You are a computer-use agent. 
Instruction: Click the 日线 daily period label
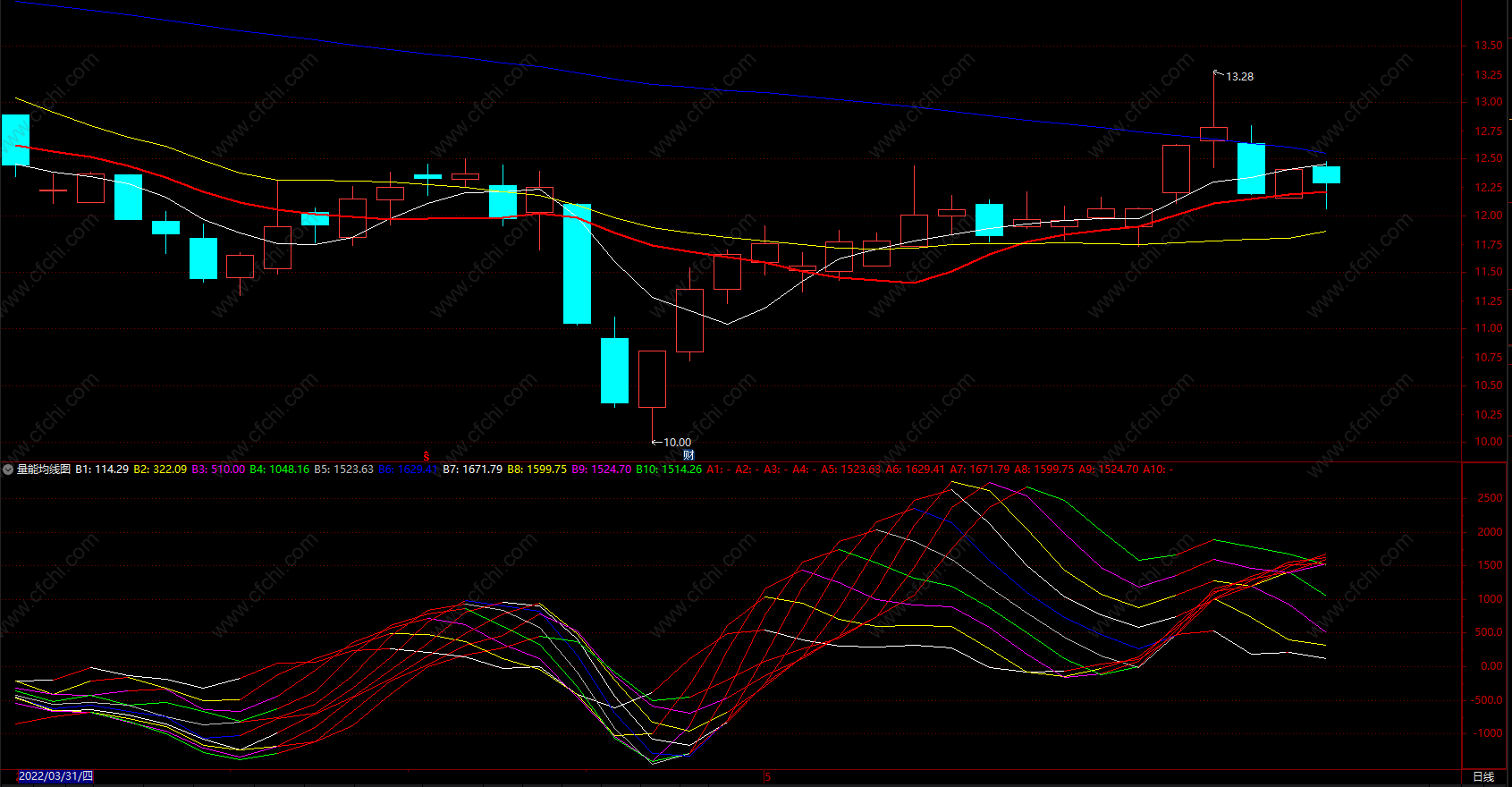pyautogui.click(x=1483, y=777)
